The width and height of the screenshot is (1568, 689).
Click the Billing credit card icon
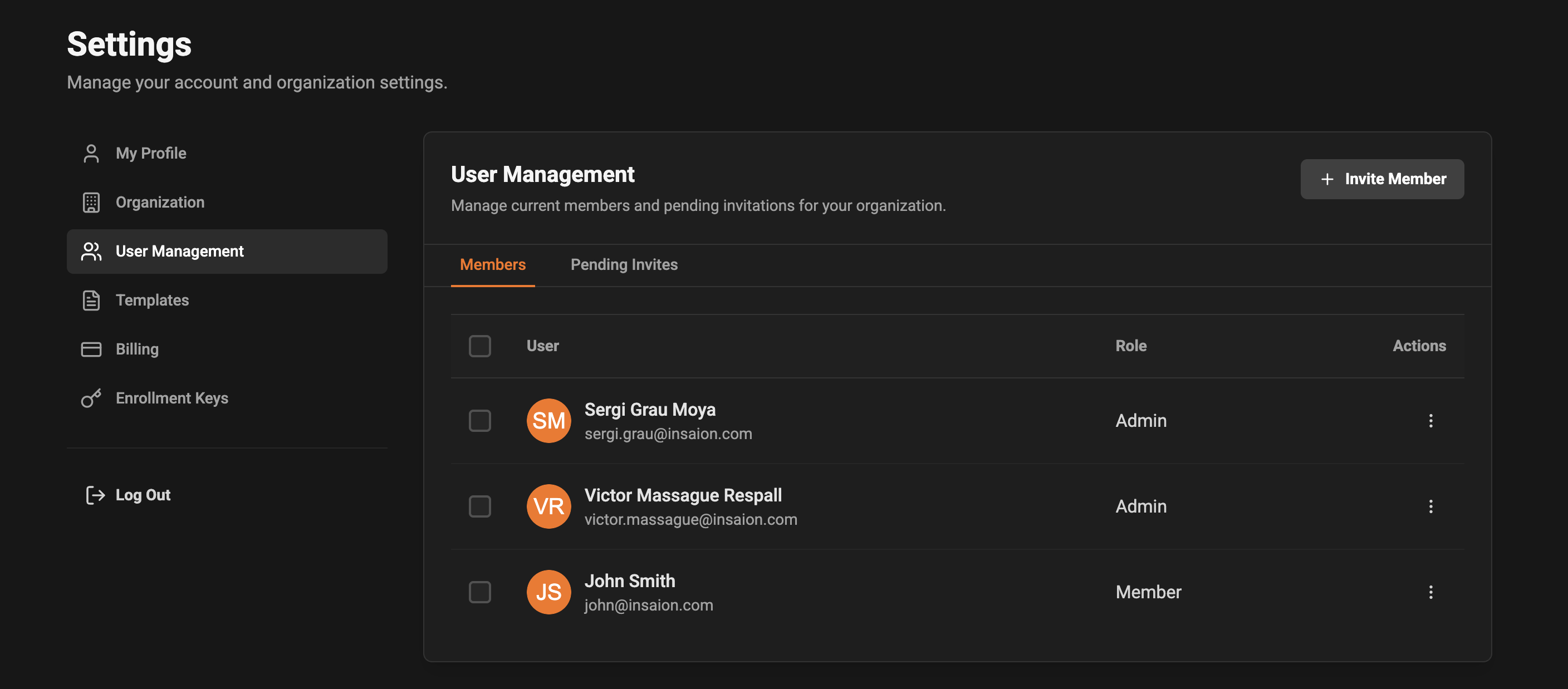tap(91, 349)
